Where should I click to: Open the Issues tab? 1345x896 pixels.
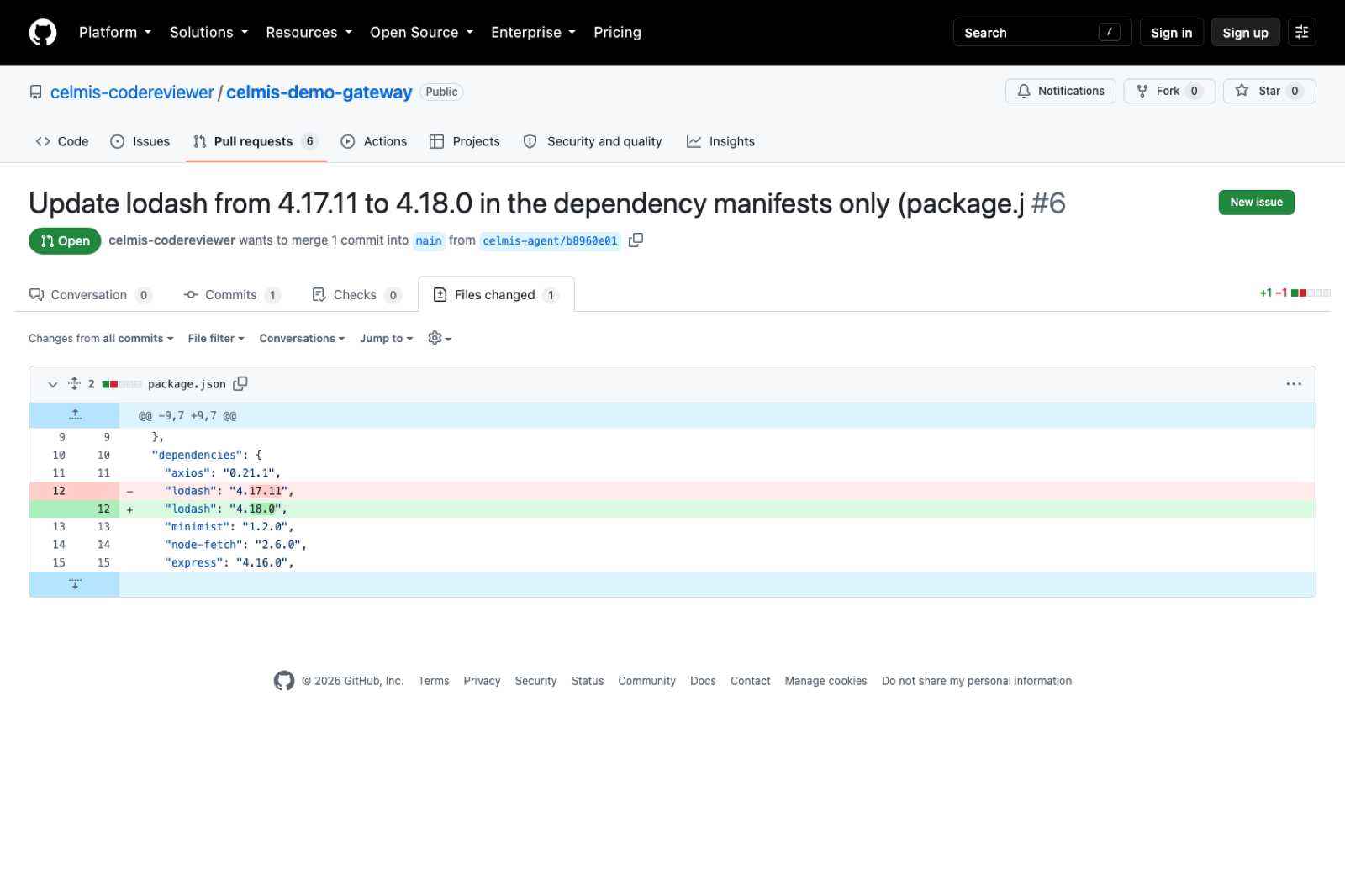click(140, 141)
